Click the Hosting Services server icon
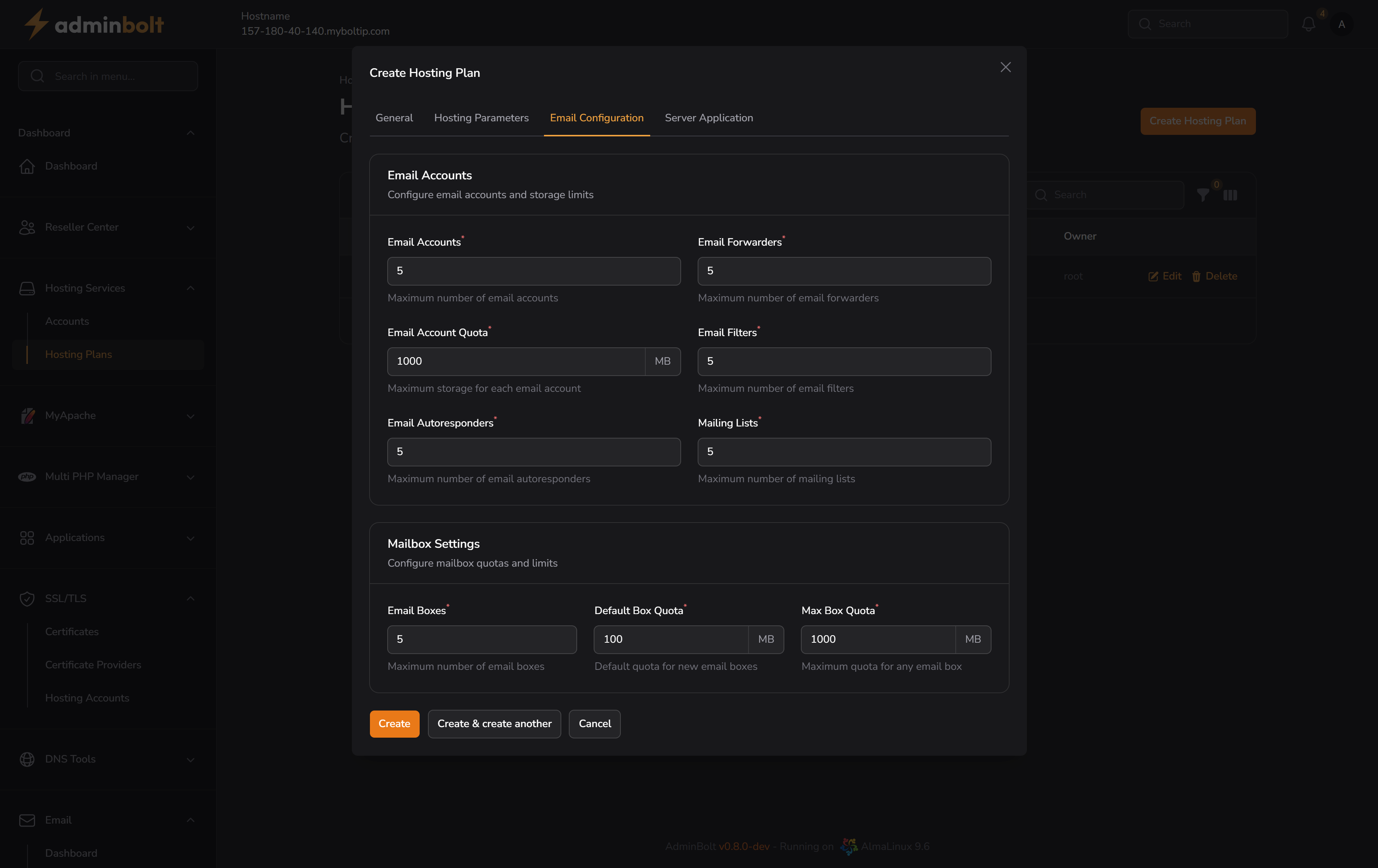This screenshot has height=868, width=1378. pos(27,288)
